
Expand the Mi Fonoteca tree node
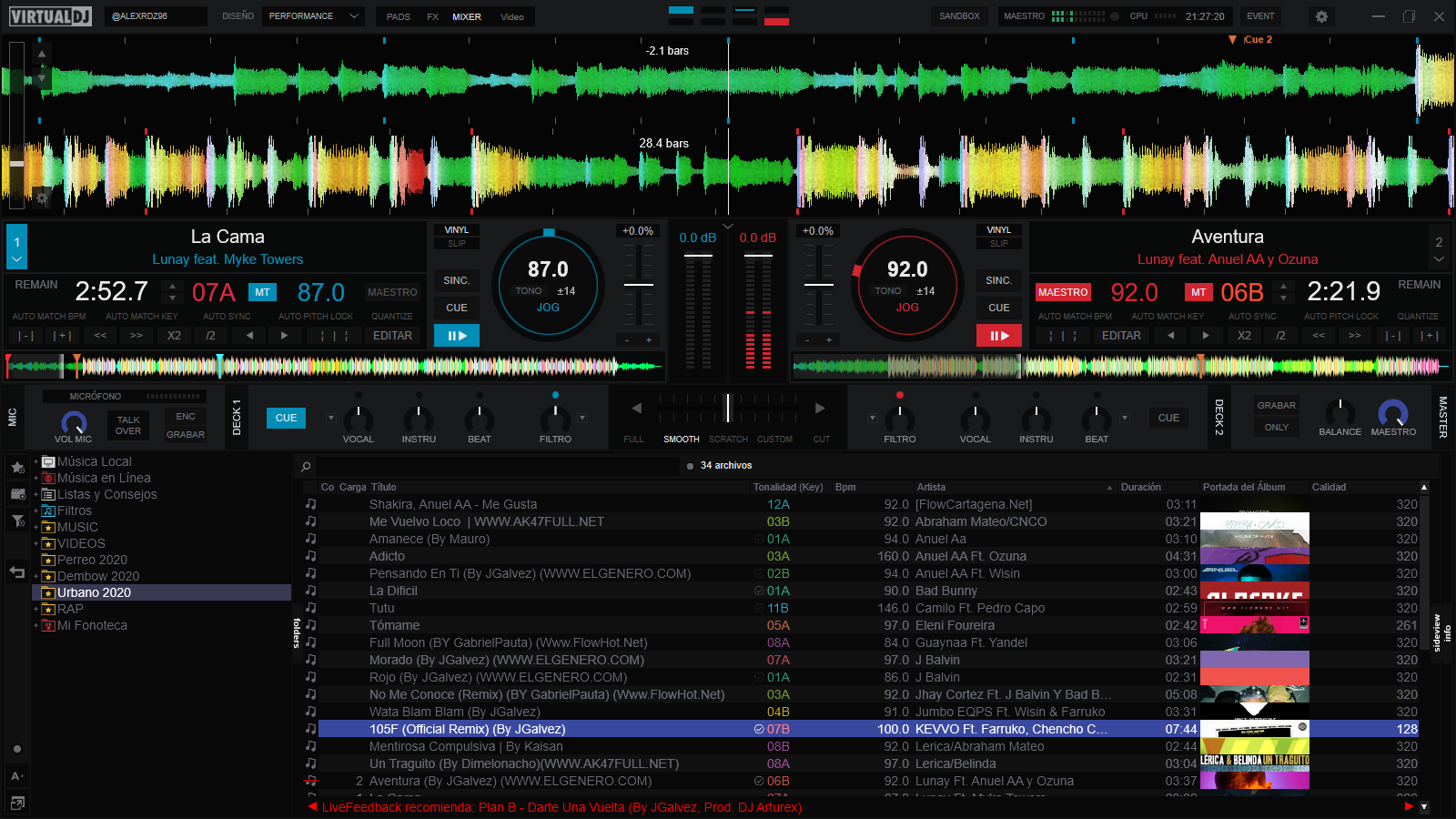pos(36,625)
